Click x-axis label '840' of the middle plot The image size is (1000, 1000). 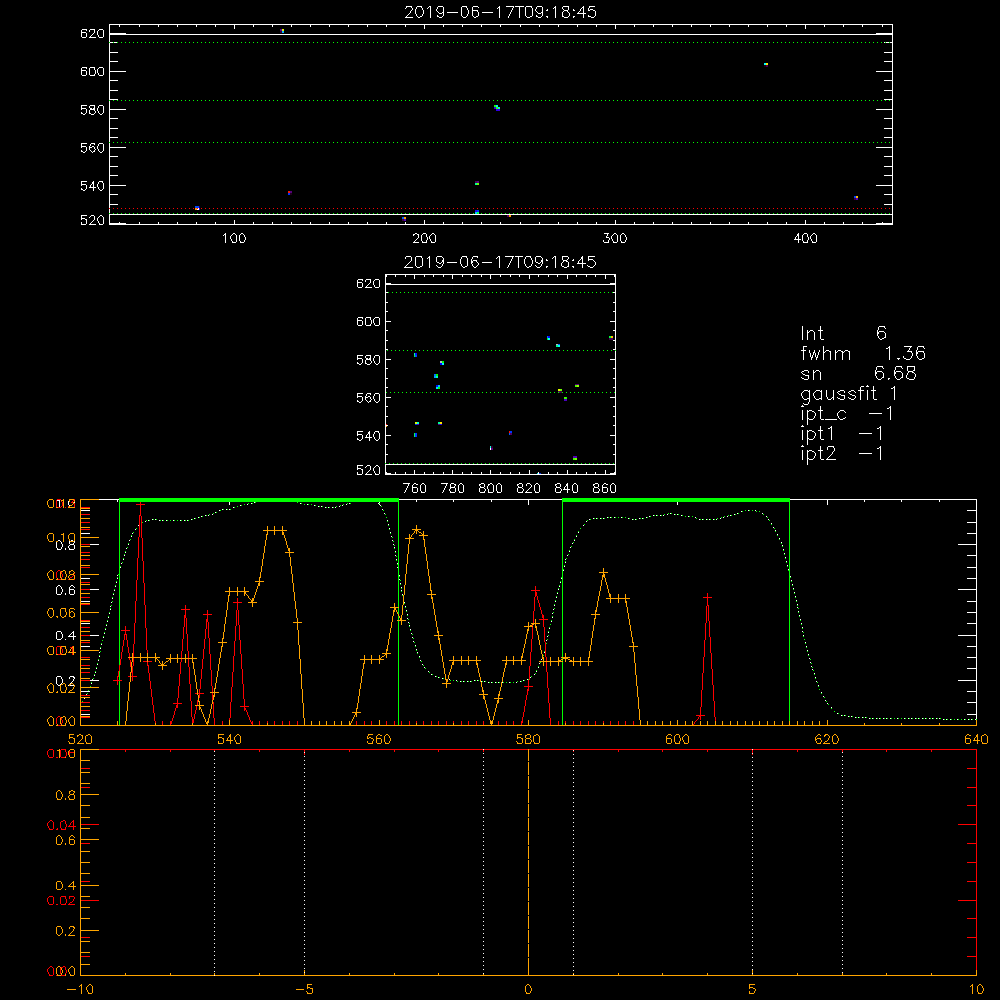coord(566,489)
